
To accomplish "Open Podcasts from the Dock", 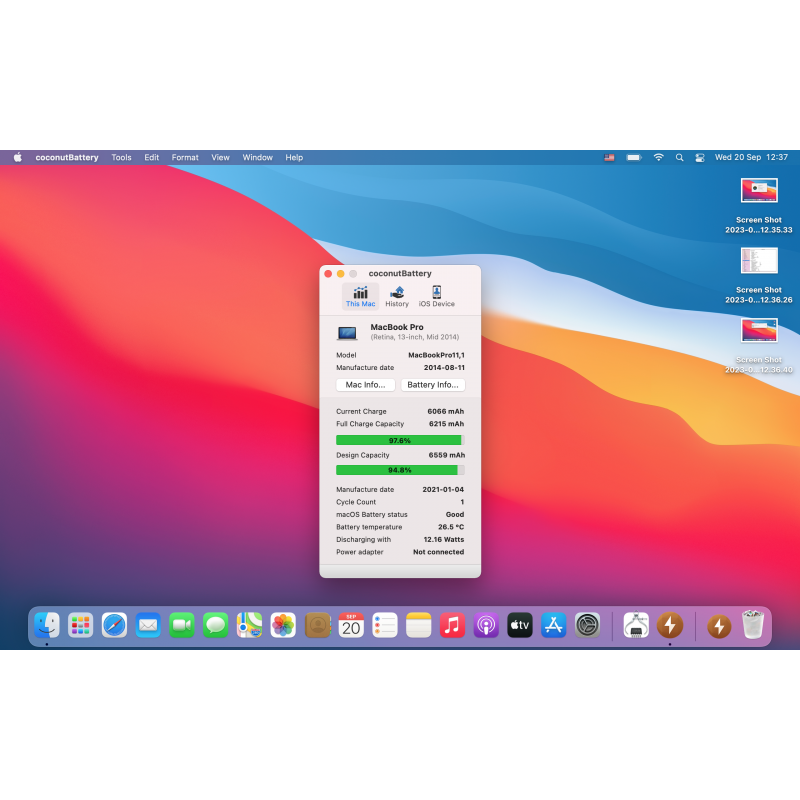I will point(486,626).
